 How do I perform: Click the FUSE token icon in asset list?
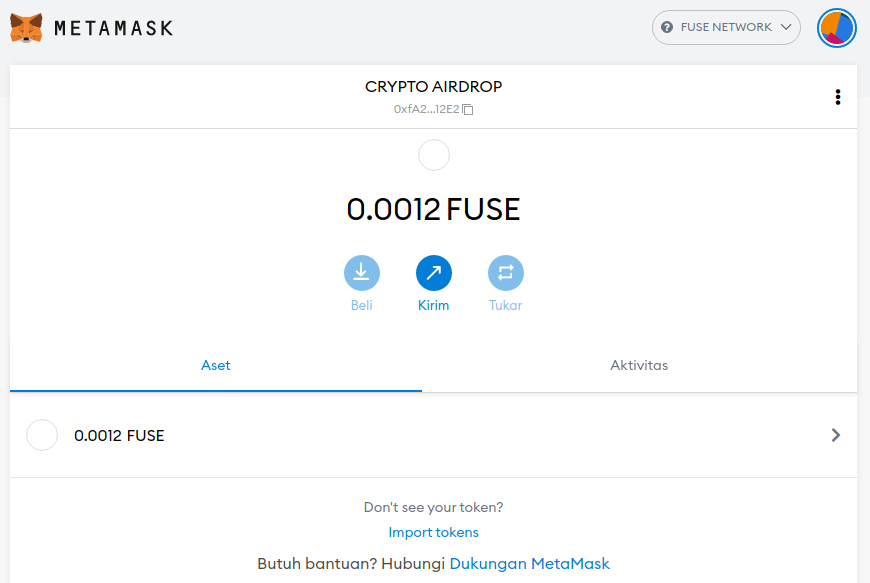pos(42,435)
